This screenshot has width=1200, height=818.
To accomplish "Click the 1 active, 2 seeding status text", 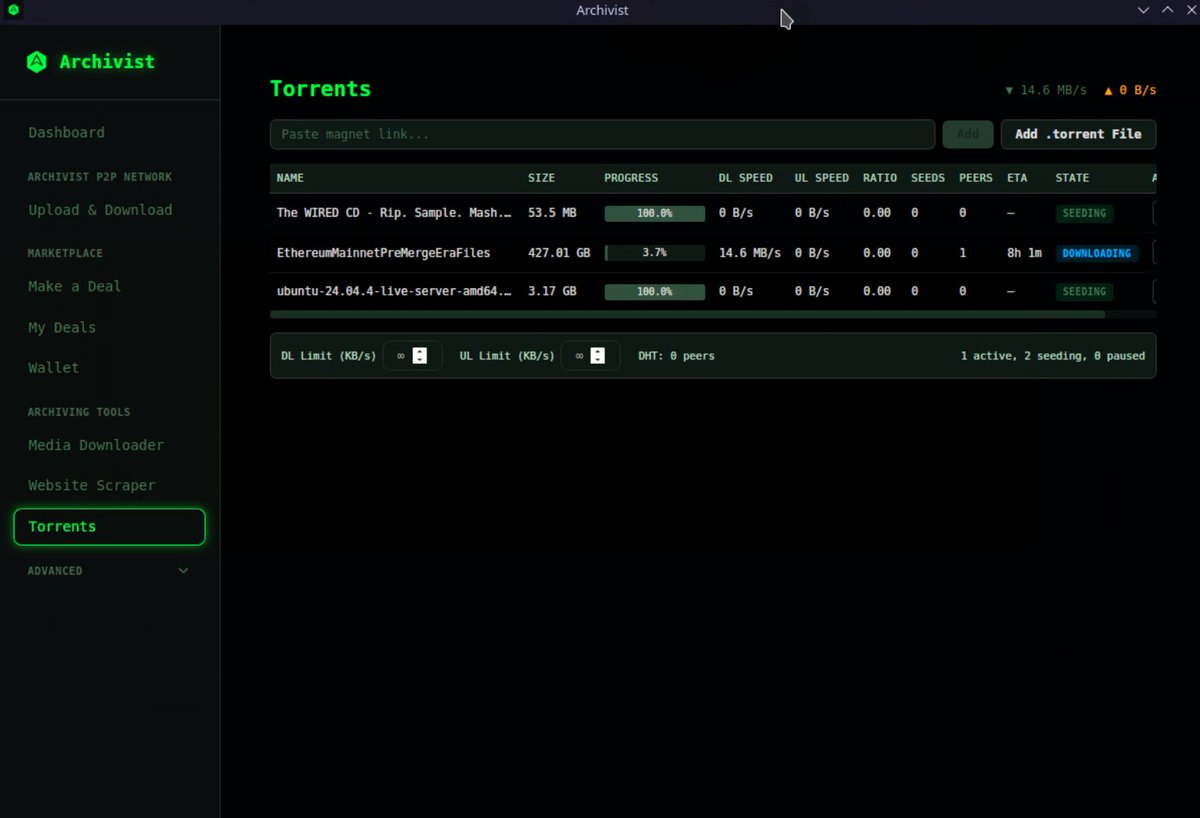I will (x=1052, y=356).
